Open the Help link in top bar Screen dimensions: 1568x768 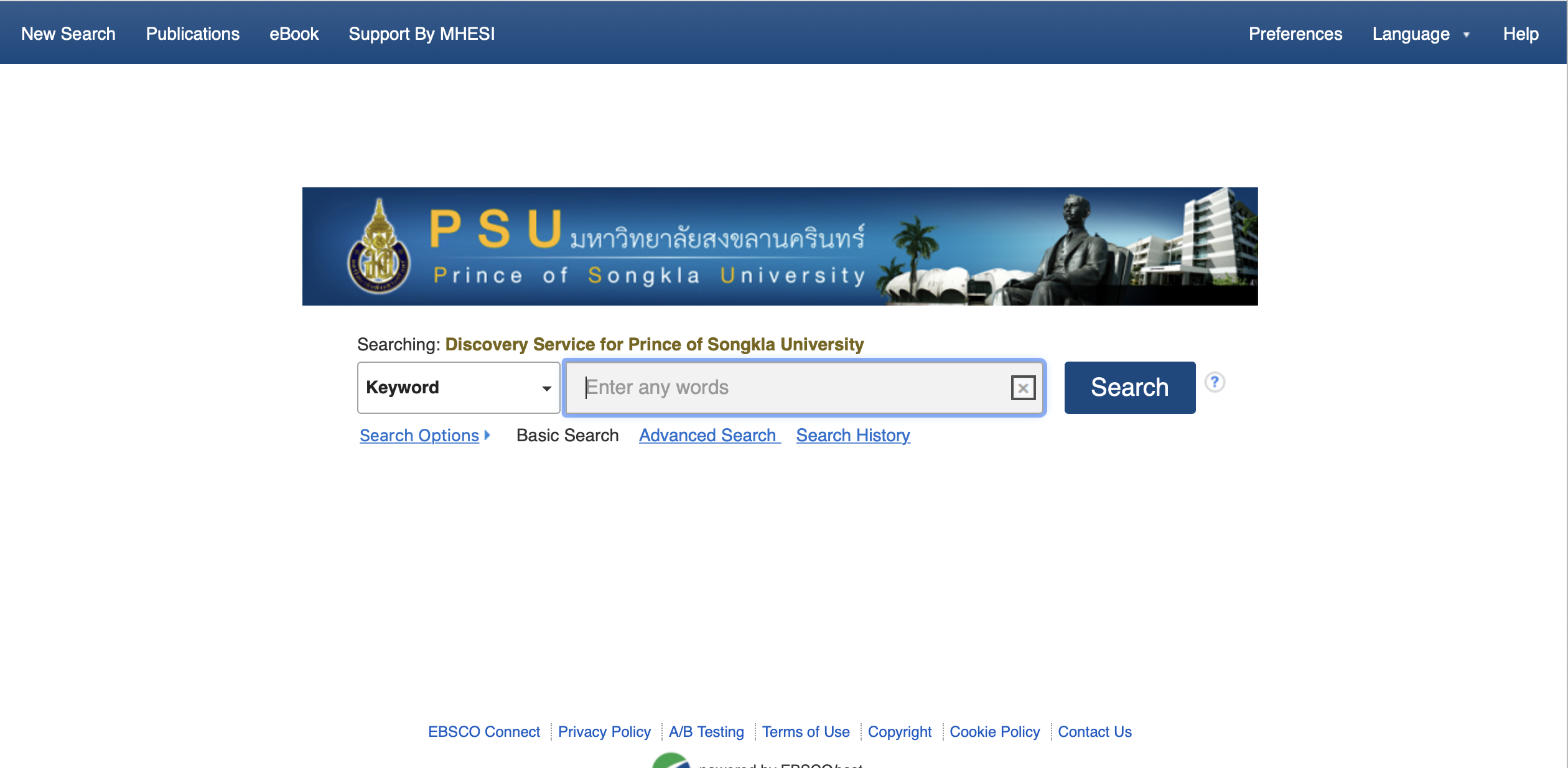pos(1521,34)
